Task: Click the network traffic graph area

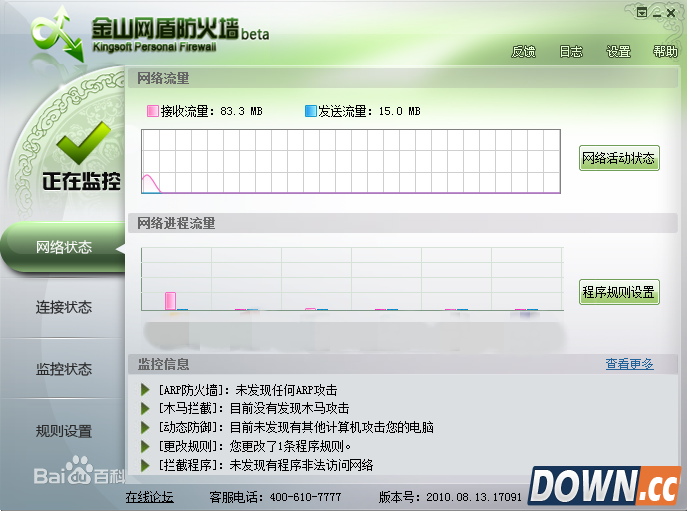Action: pos(351,161)
